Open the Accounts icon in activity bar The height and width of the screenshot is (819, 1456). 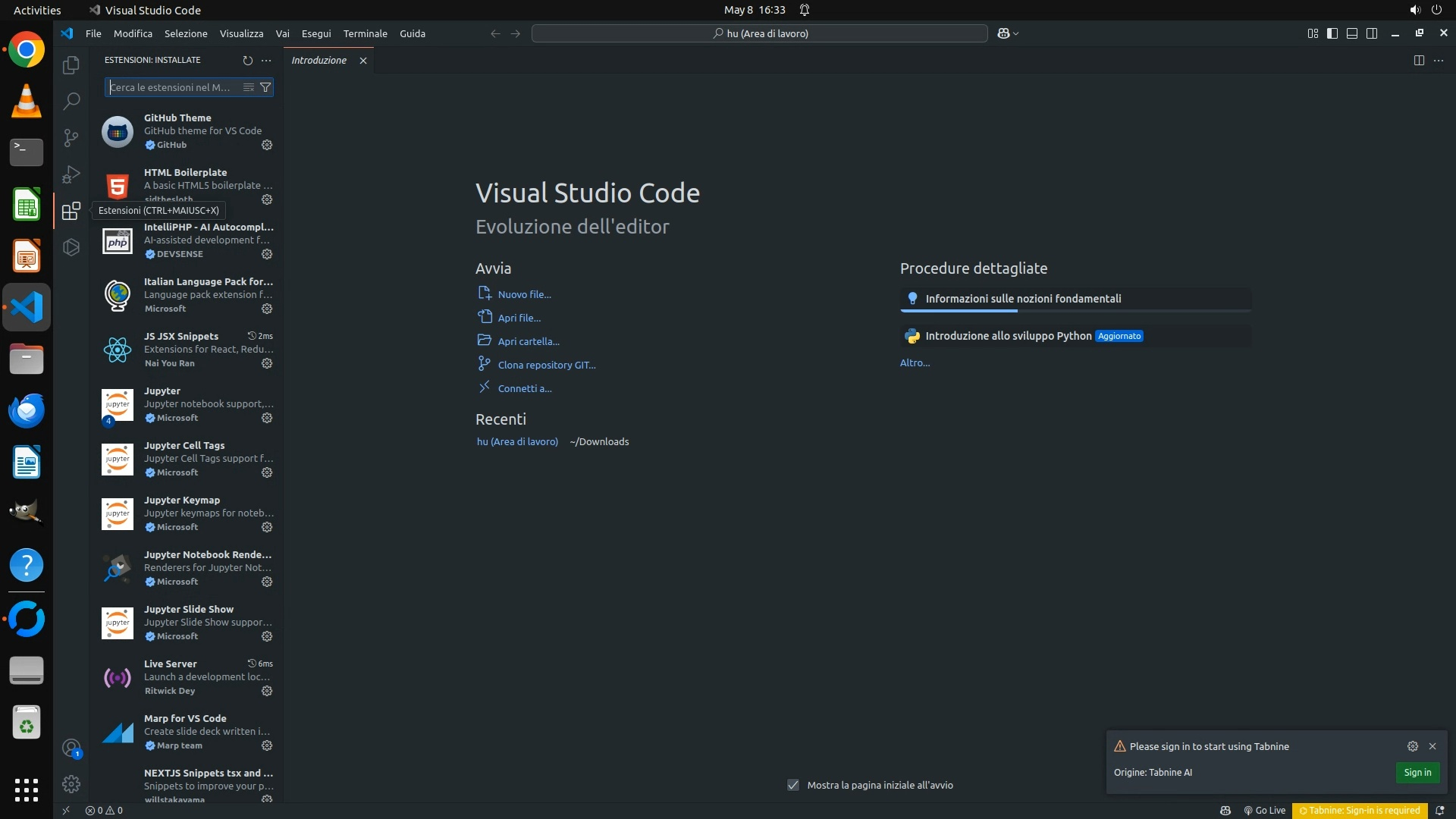(x=71, y=748)
